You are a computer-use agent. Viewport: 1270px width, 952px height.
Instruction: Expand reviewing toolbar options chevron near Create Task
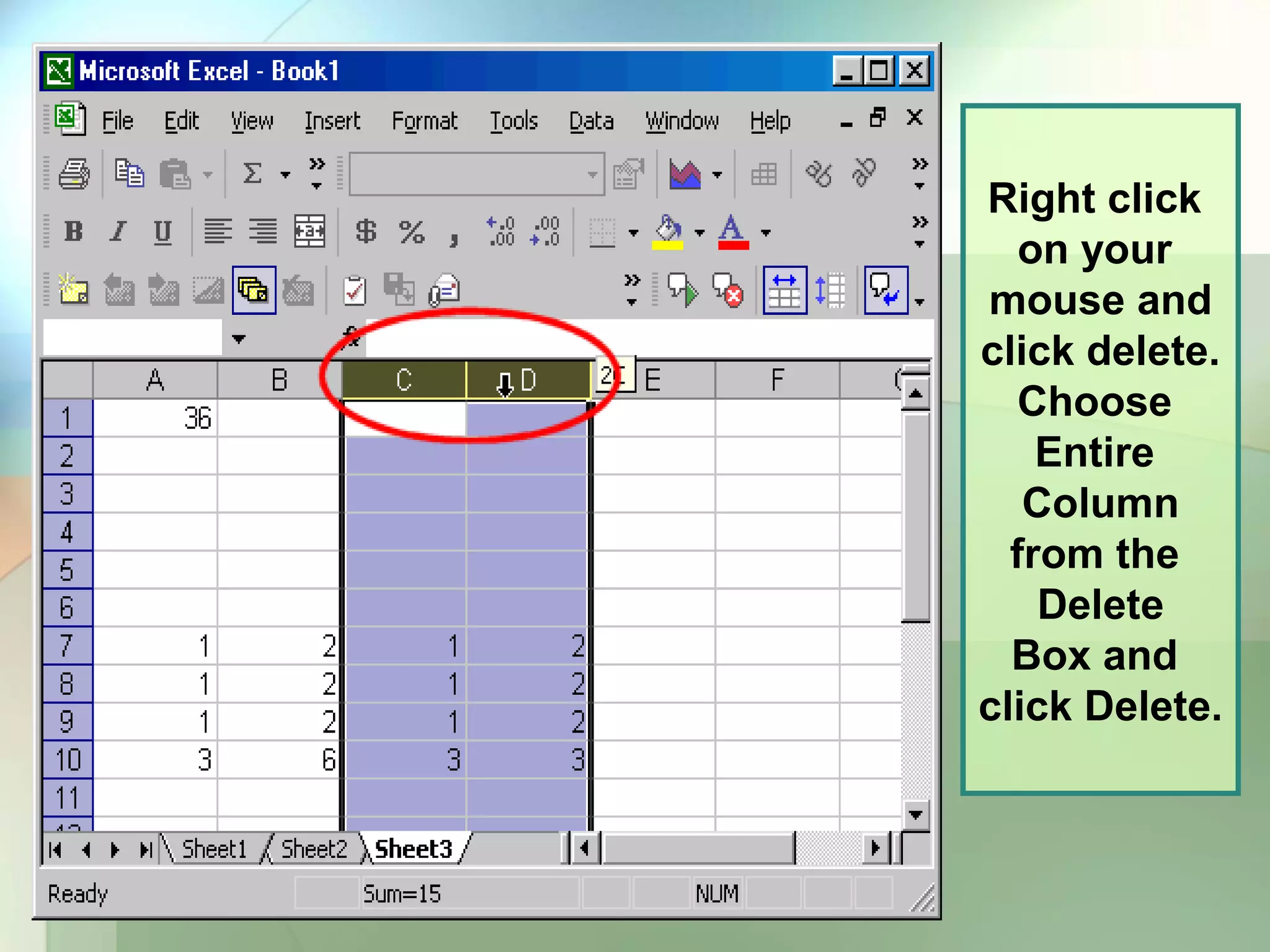tap(632, 290)
